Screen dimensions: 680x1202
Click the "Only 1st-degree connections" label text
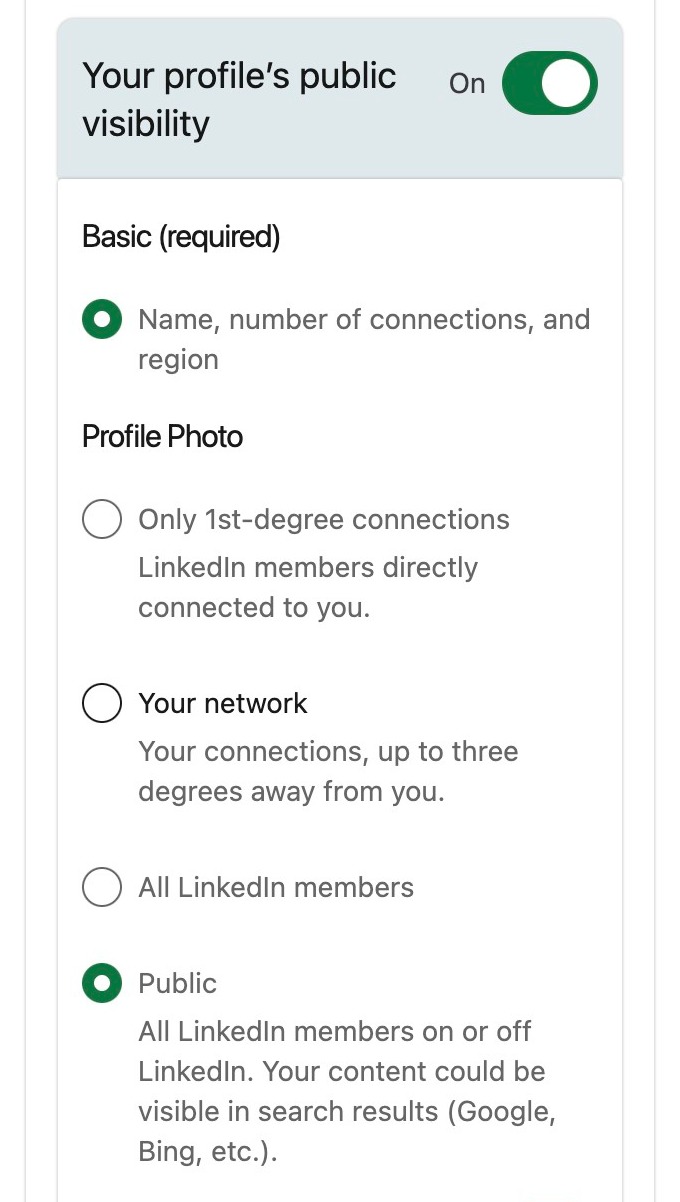pyautogui.click(x=324, y=520)
